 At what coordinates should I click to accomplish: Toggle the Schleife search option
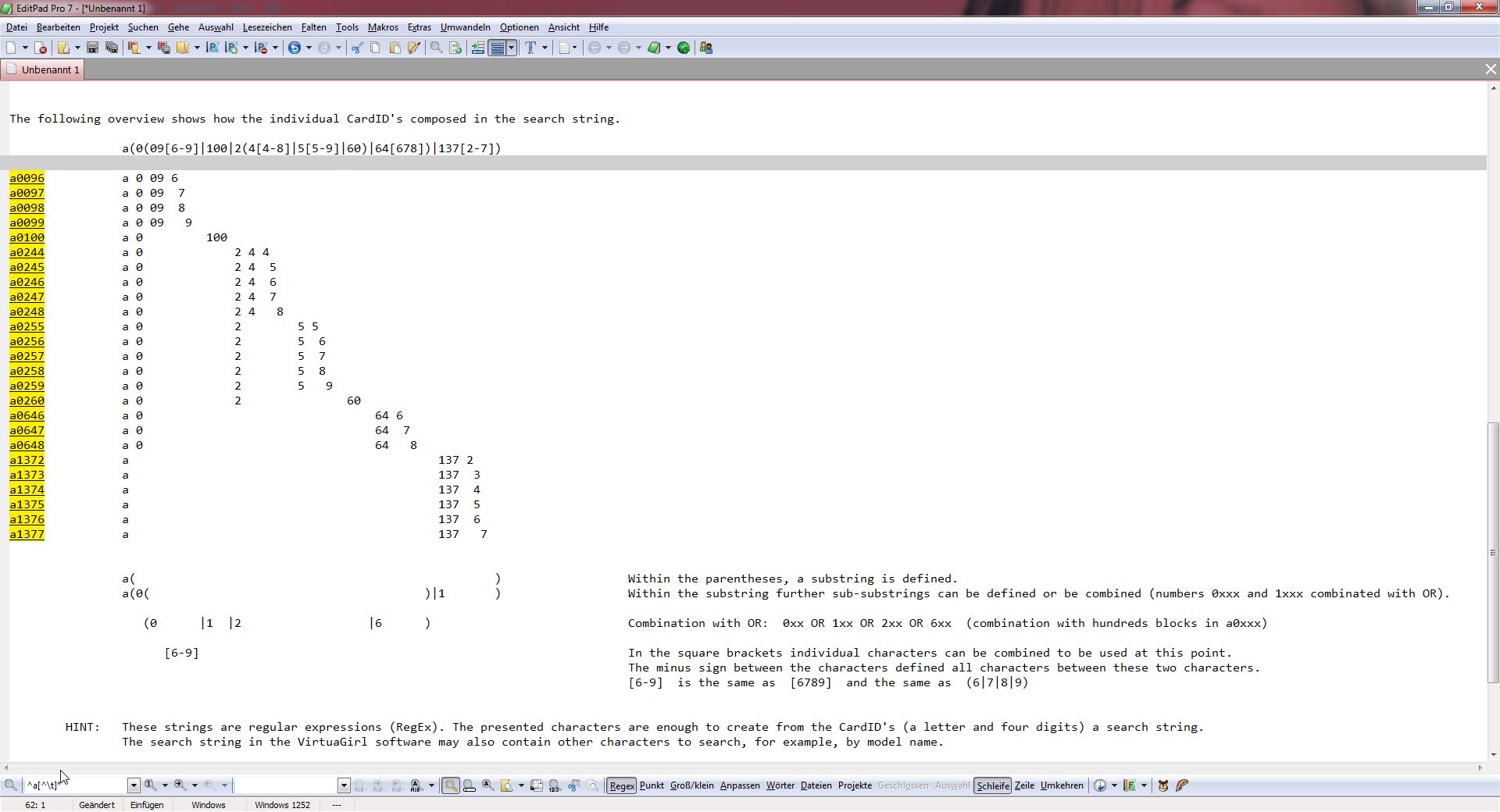[x=992, y=785]
